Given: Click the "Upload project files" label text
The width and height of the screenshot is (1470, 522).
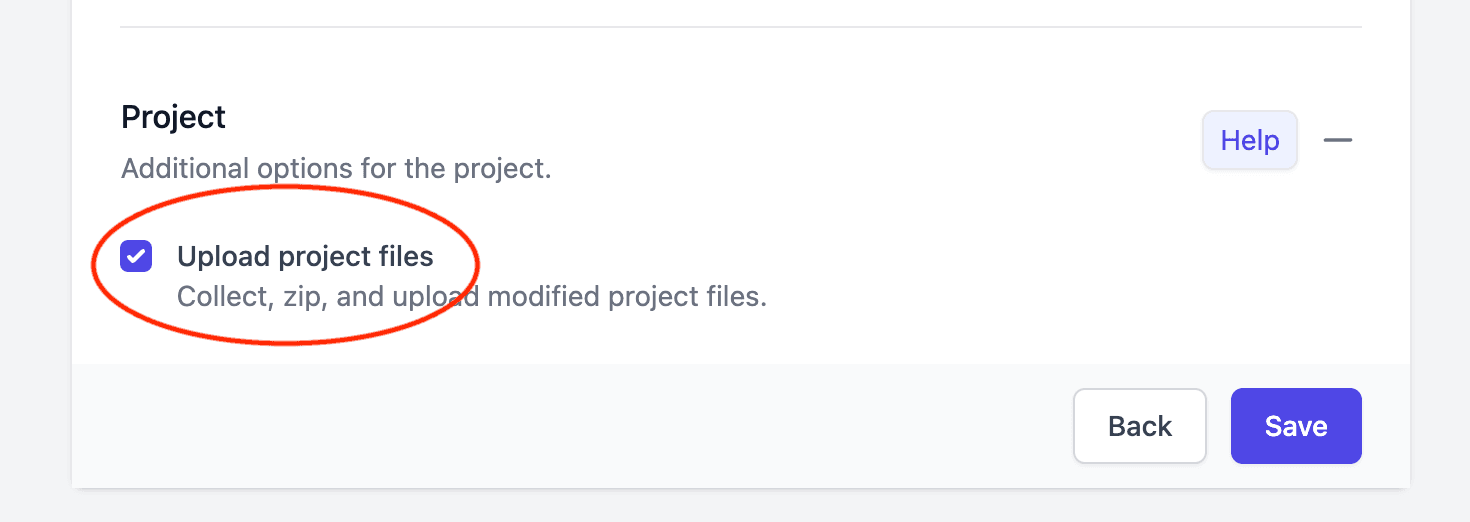Looking at the screenshot, I should pyautogui.click(x=305, y=257).
